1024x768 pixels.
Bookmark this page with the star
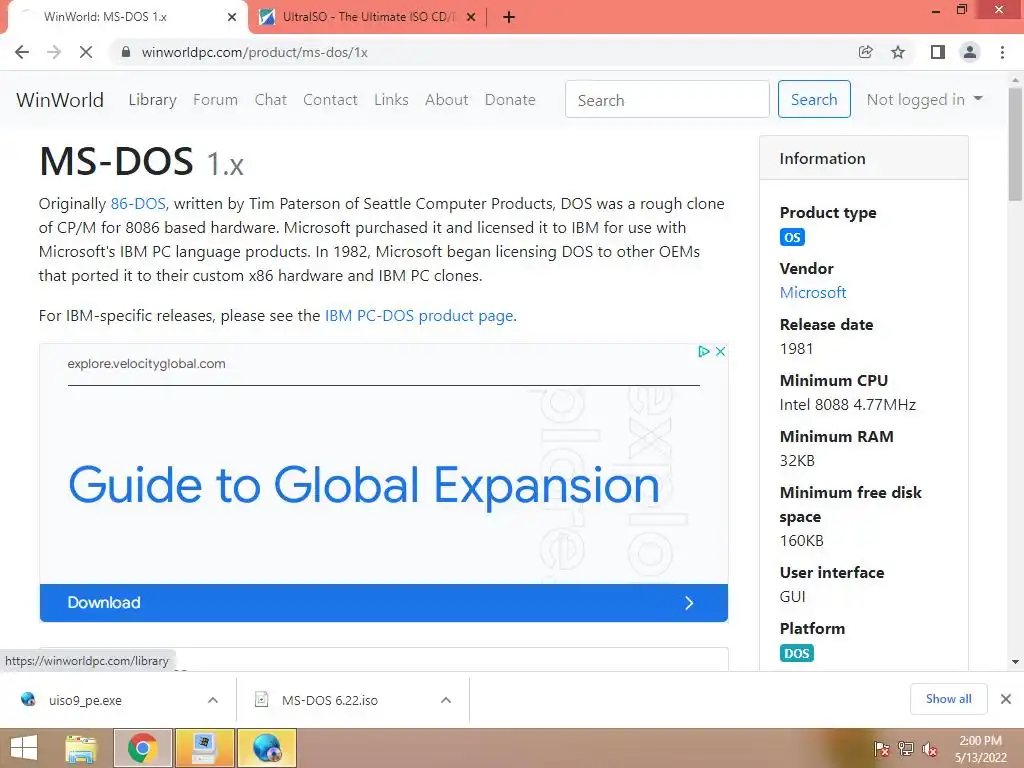coord(898,52)
